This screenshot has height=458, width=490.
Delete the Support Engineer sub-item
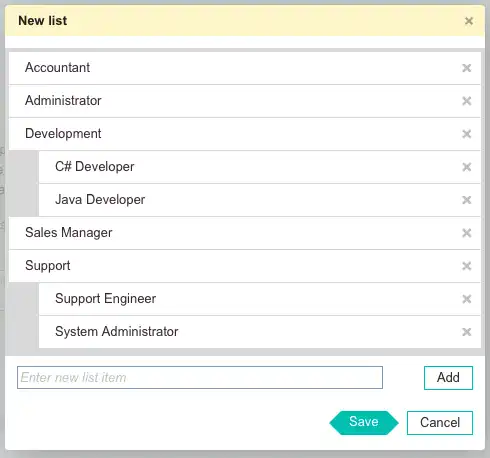pos(466,299)
